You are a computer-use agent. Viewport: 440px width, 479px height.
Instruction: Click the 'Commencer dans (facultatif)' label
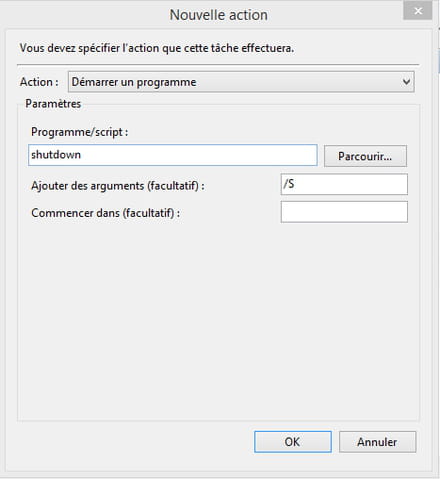[x=105, y=213]
